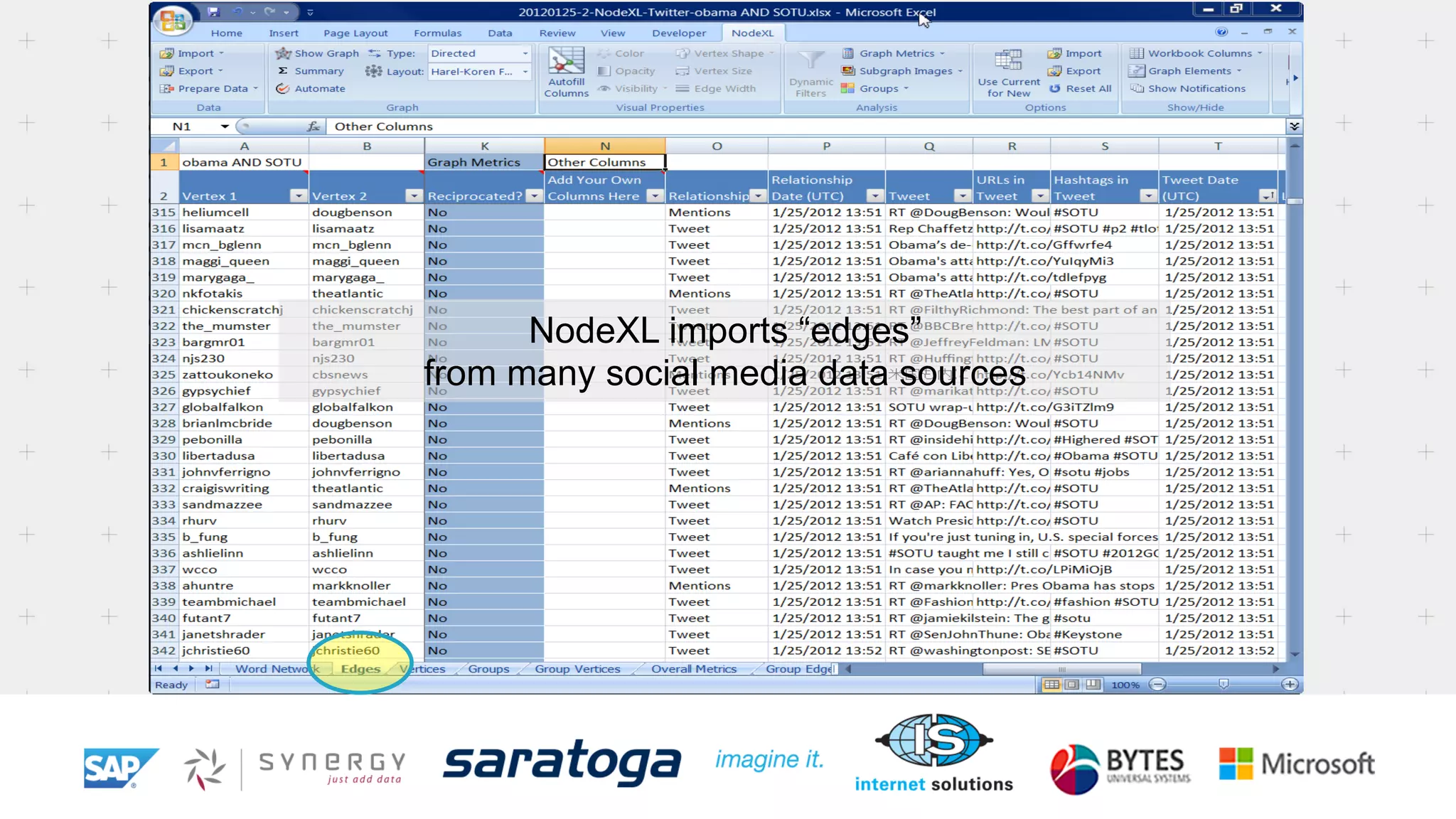The width and height of the screenshot is (1456, 819).
Task: Go to first sheet tab arrow
Action: pyautogui.click(x=158, y=668)
